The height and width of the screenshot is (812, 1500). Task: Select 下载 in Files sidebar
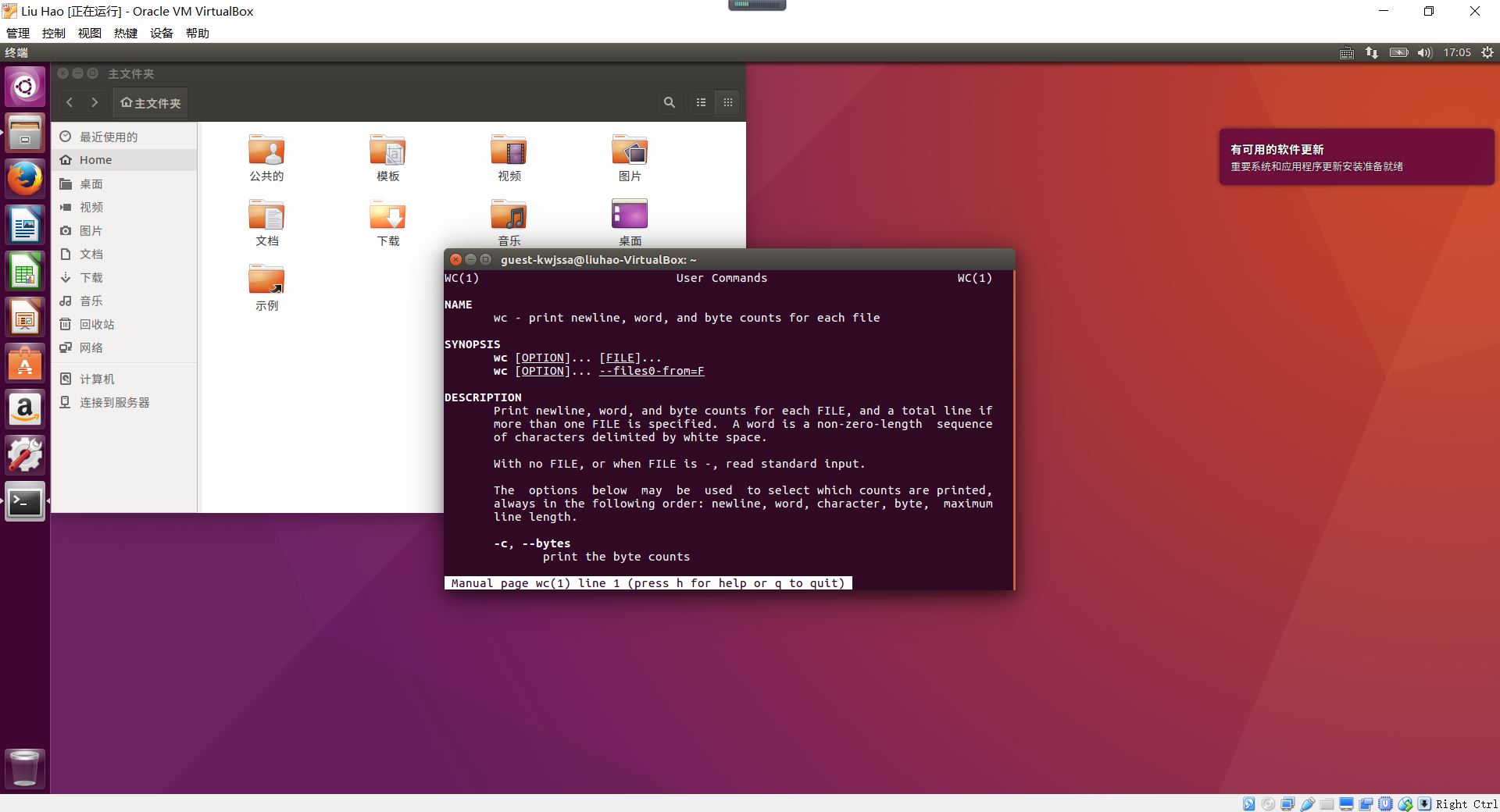(124, 277)
